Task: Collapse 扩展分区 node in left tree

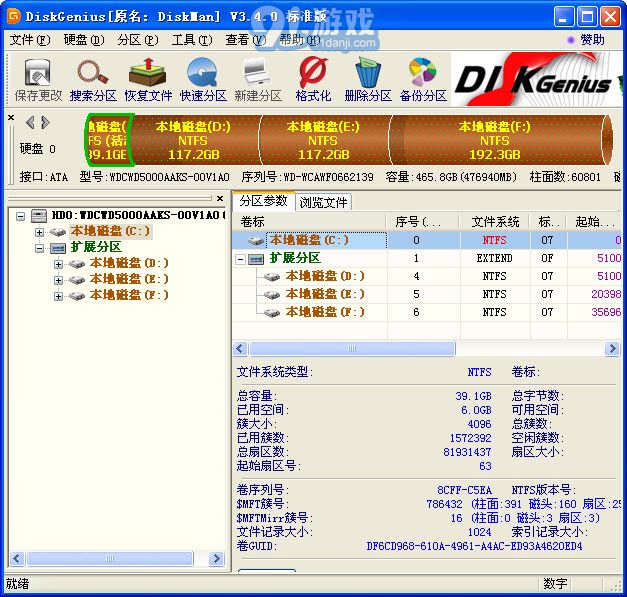Action: pos(39,249)
